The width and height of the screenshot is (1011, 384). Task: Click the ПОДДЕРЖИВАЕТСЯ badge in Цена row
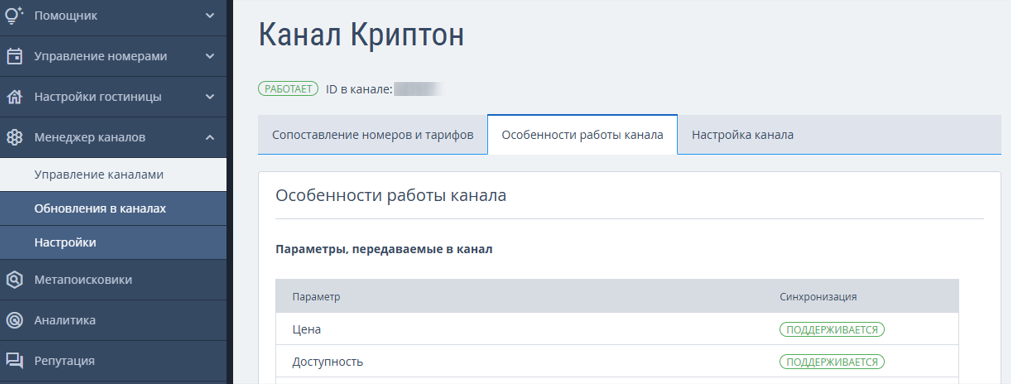[832, 329]
